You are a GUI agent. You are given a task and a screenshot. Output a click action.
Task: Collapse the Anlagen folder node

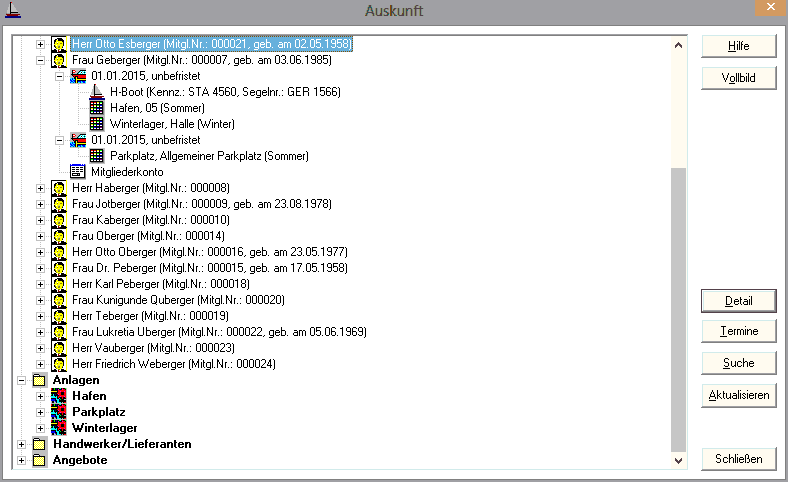[x=22, y=380]
